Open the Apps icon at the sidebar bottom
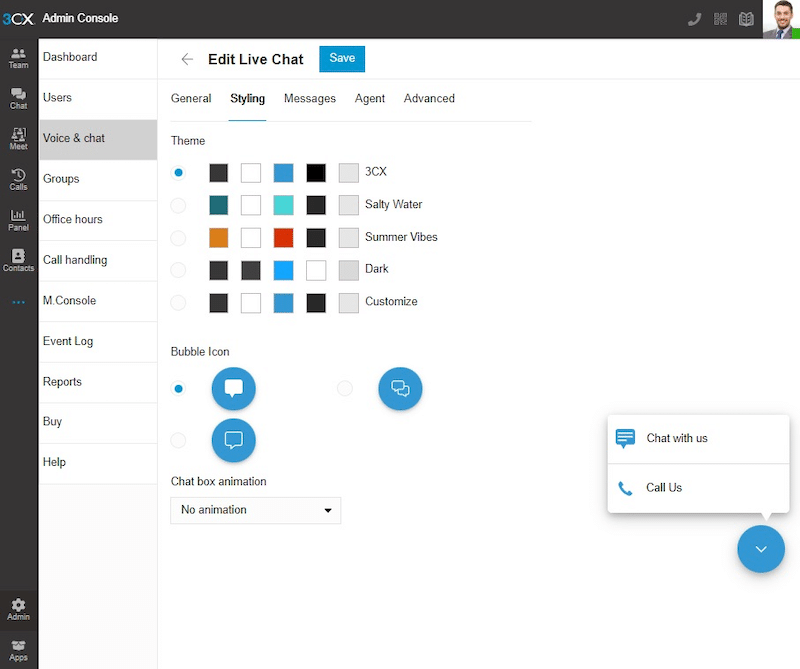800x669 pixels. (18, 652)
